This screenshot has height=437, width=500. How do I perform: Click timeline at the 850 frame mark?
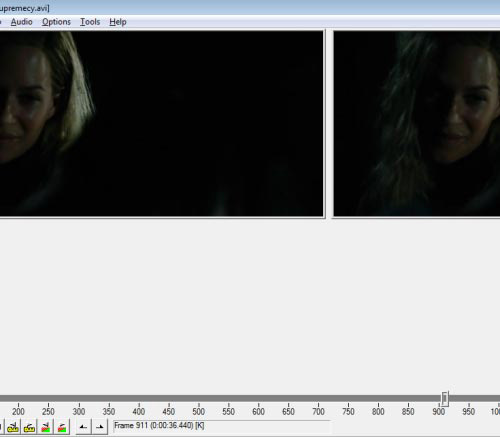408,398
